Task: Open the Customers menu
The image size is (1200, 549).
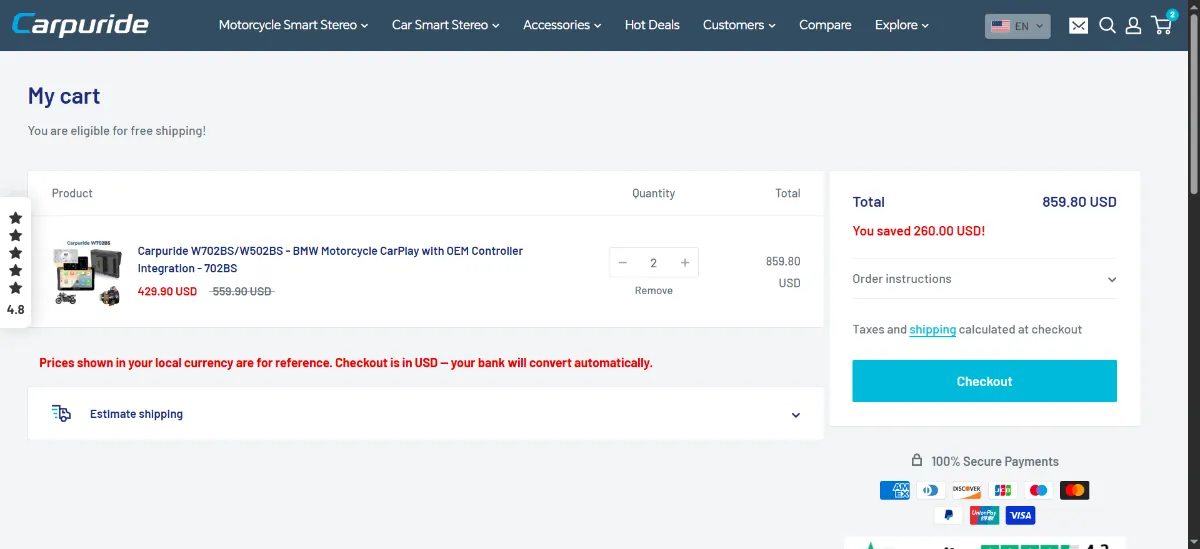Action: (x=739, y=25)
